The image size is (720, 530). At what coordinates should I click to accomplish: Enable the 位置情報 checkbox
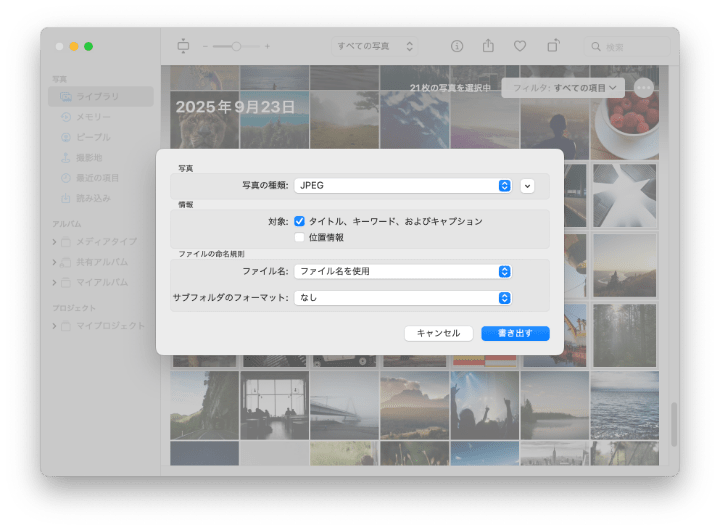click(300, 238)
